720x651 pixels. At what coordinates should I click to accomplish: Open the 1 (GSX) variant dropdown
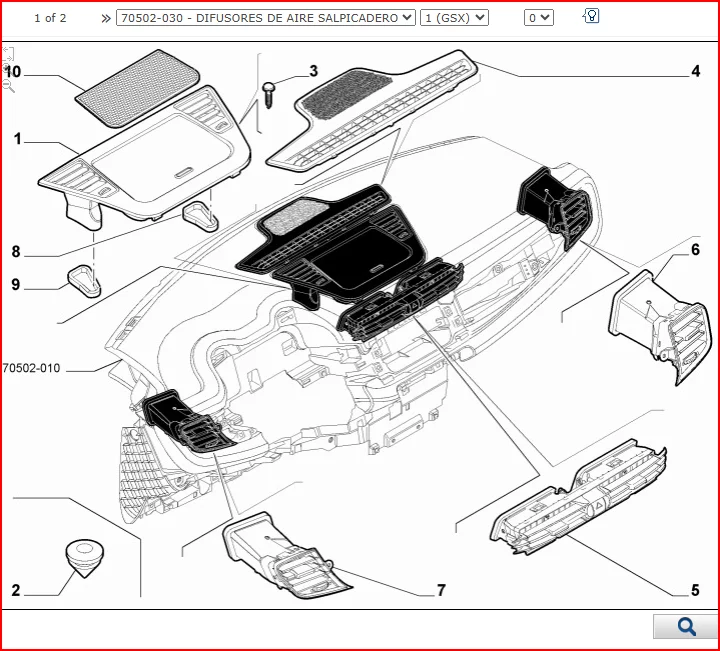click(x=454, y=18)
